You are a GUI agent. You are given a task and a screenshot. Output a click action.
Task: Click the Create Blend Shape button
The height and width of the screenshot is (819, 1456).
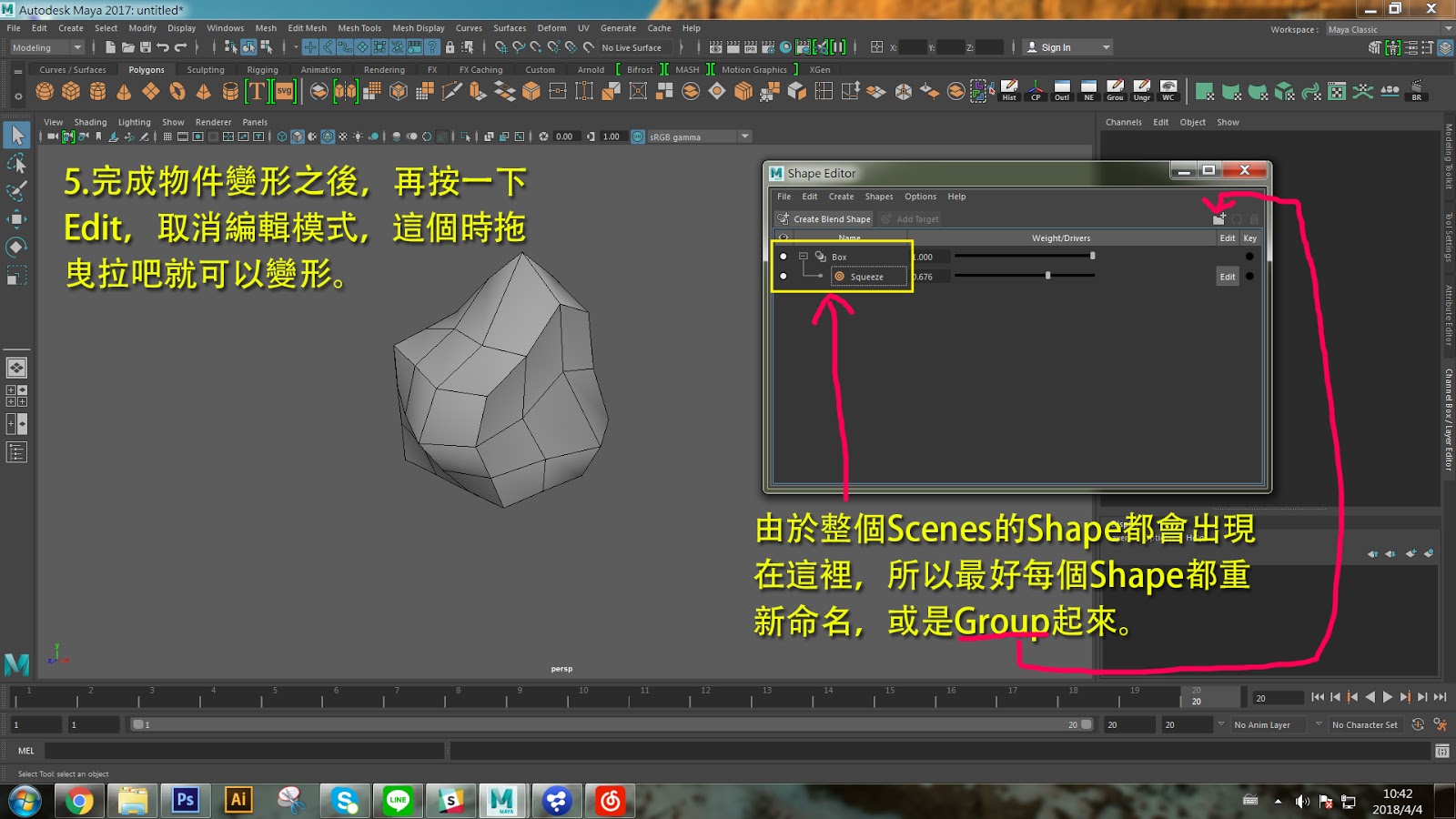[824, 218]
